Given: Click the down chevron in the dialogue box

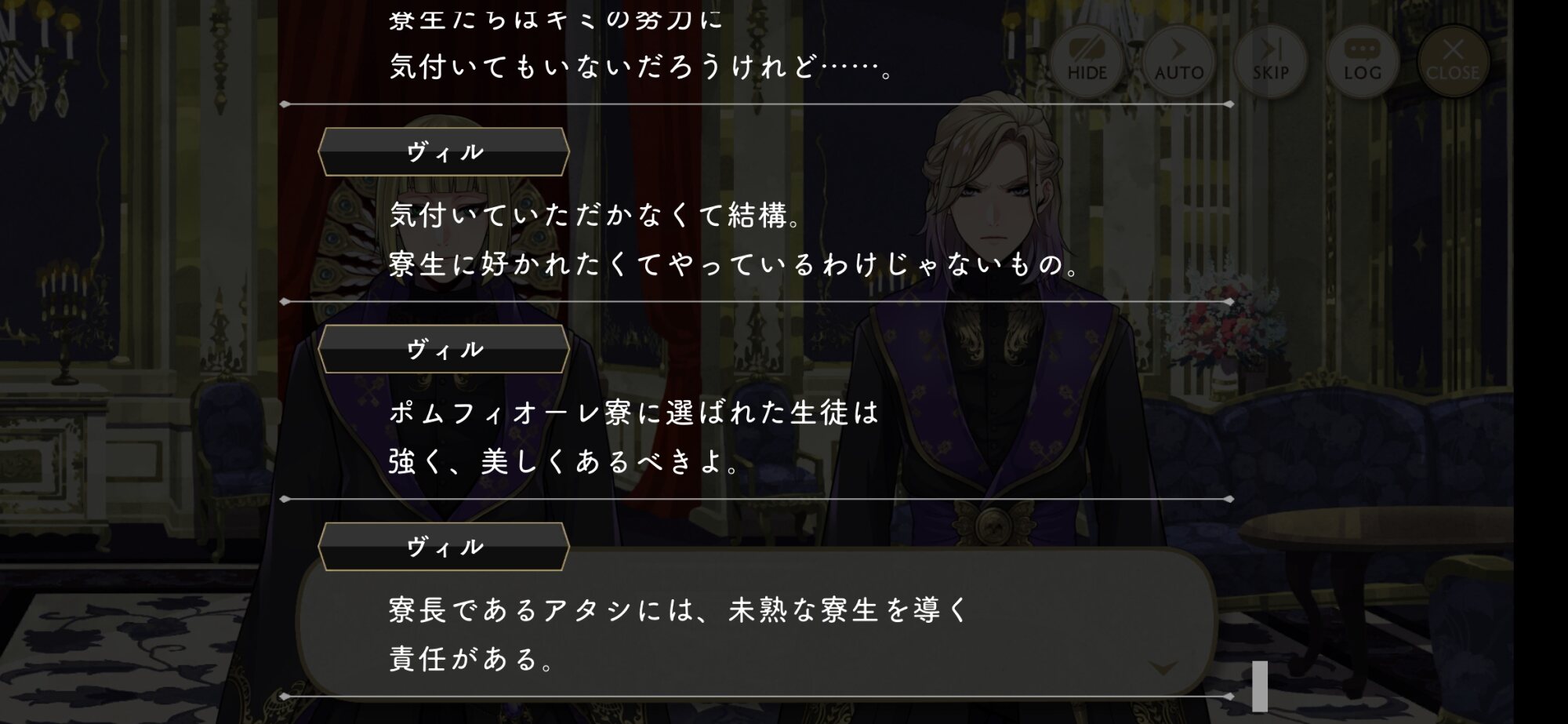Looking at the screenshot, I should click(1163, 668).
